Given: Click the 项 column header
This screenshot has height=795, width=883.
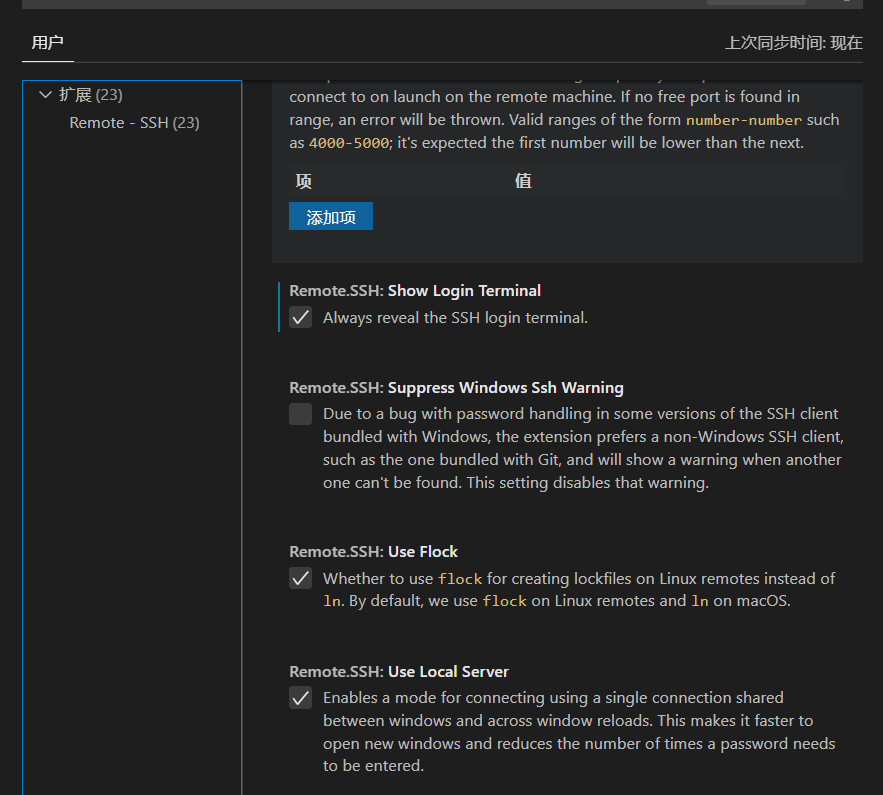Looking at the screenshot, I should point(304,181).
